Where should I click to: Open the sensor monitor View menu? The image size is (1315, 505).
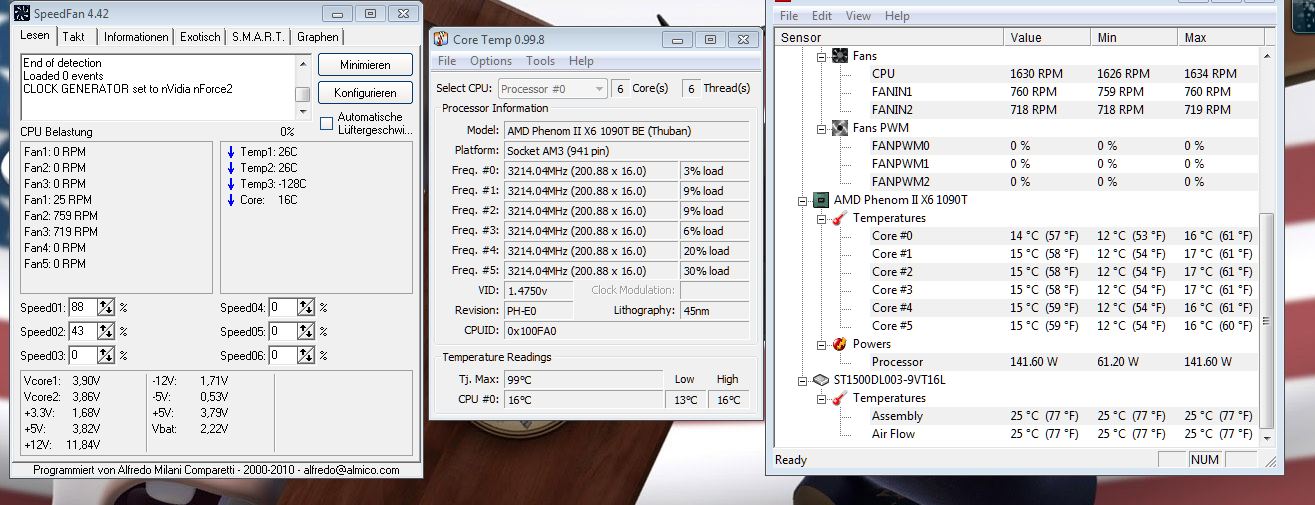coord(858,16)
